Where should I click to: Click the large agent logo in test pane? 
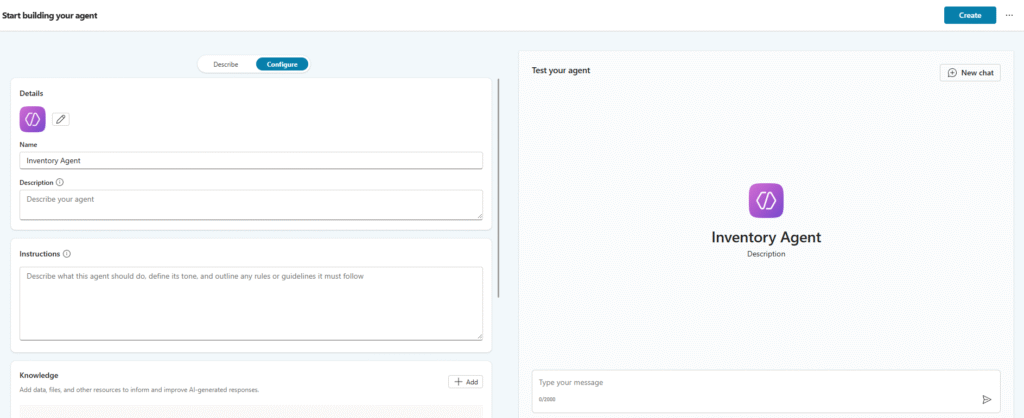pos(765,200)
